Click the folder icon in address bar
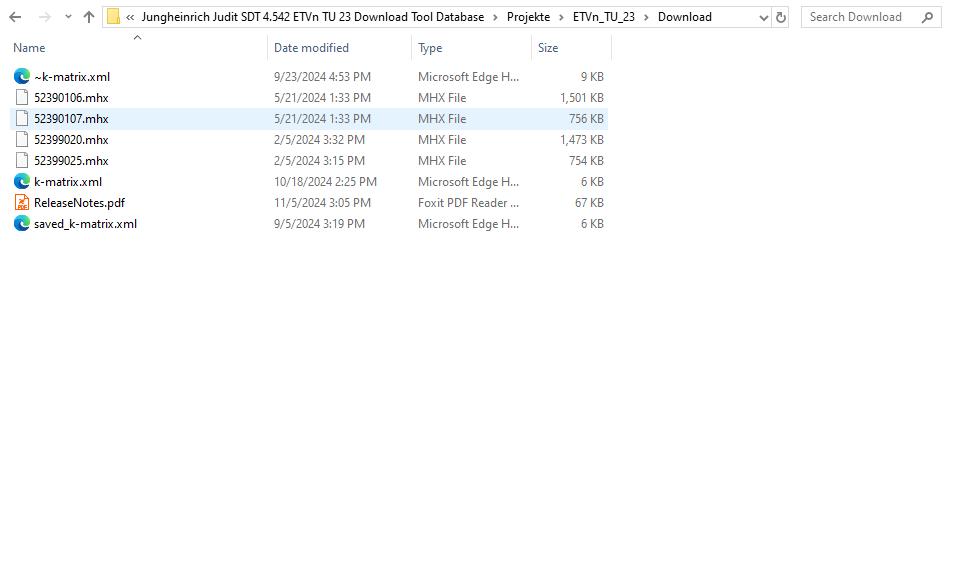Viewport: 955px width, 569px height. coord(113,17)
